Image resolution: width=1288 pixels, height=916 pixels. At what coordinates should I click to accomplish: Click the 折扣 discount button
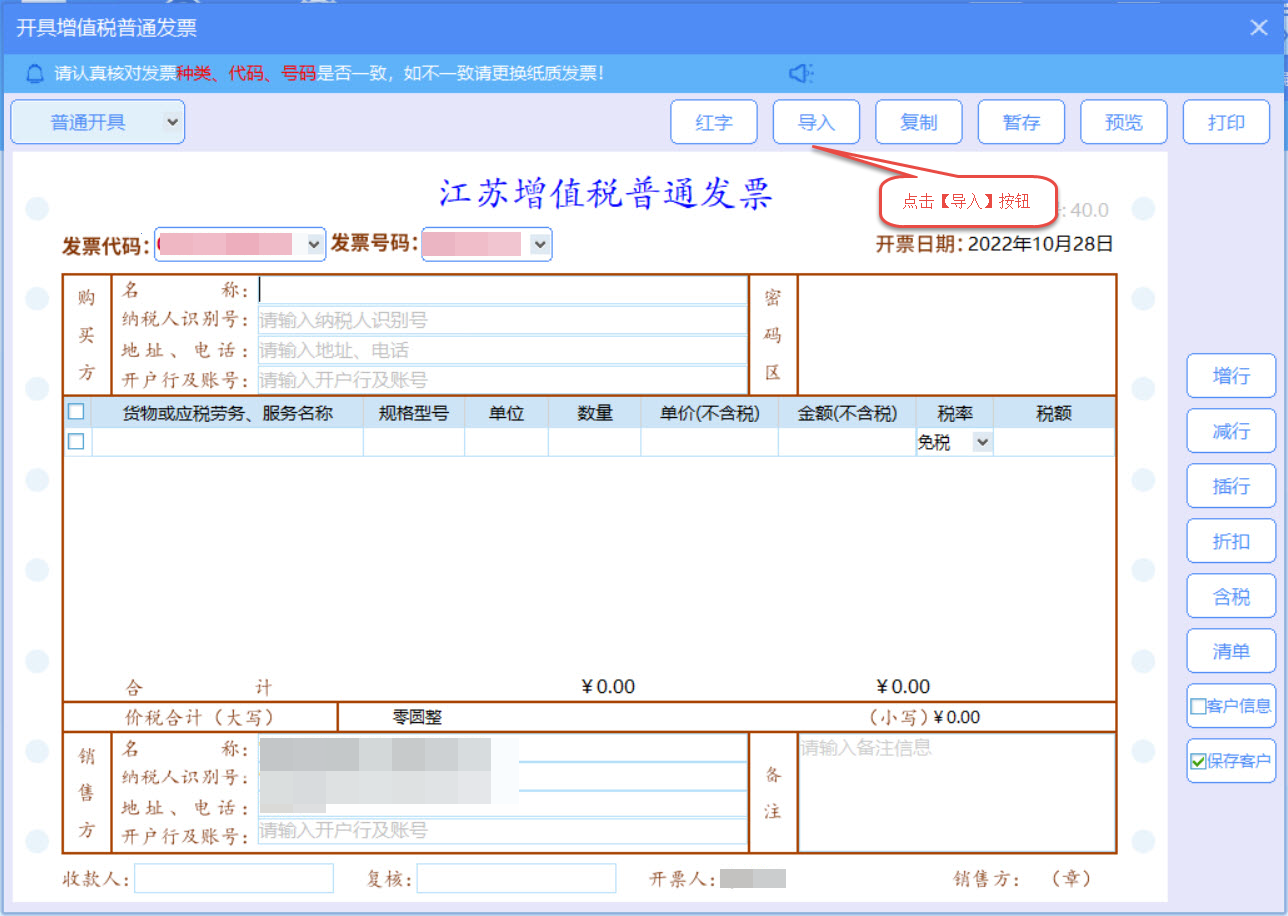[x=1231, y=541]
